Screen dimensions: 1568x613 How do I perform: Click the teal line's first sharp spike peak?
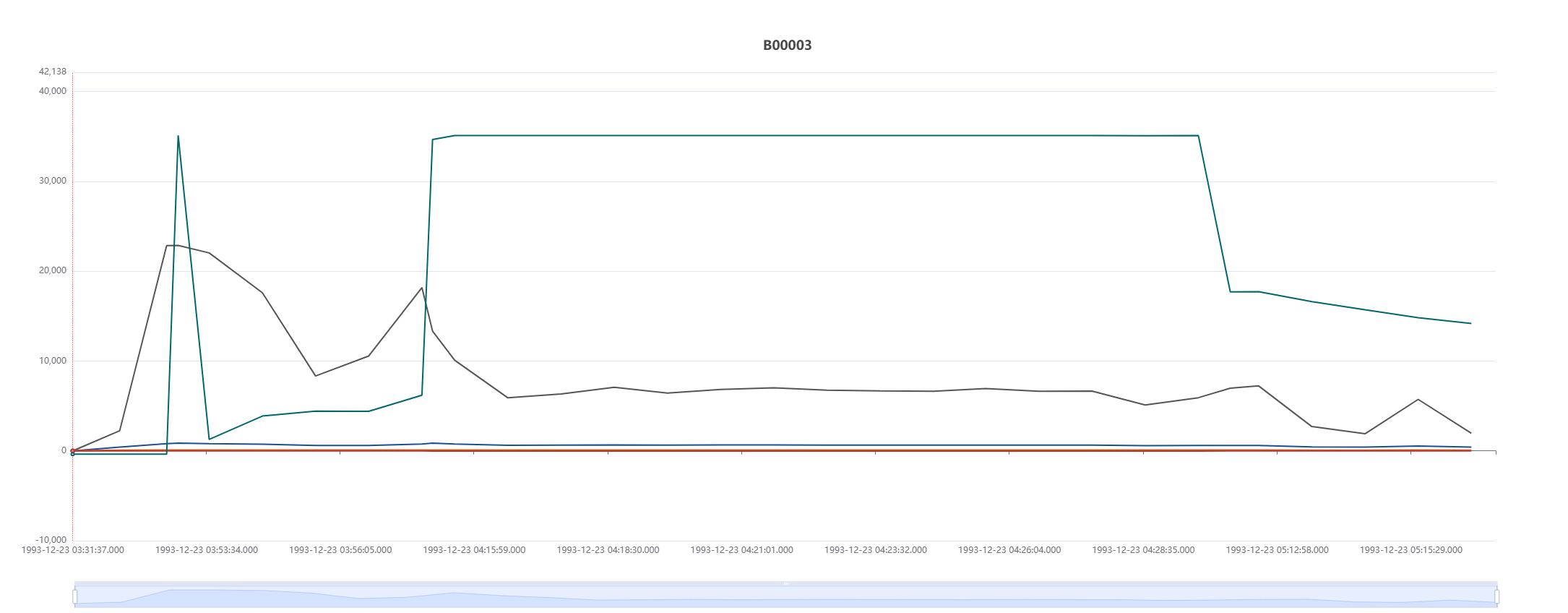coord(178,136)
